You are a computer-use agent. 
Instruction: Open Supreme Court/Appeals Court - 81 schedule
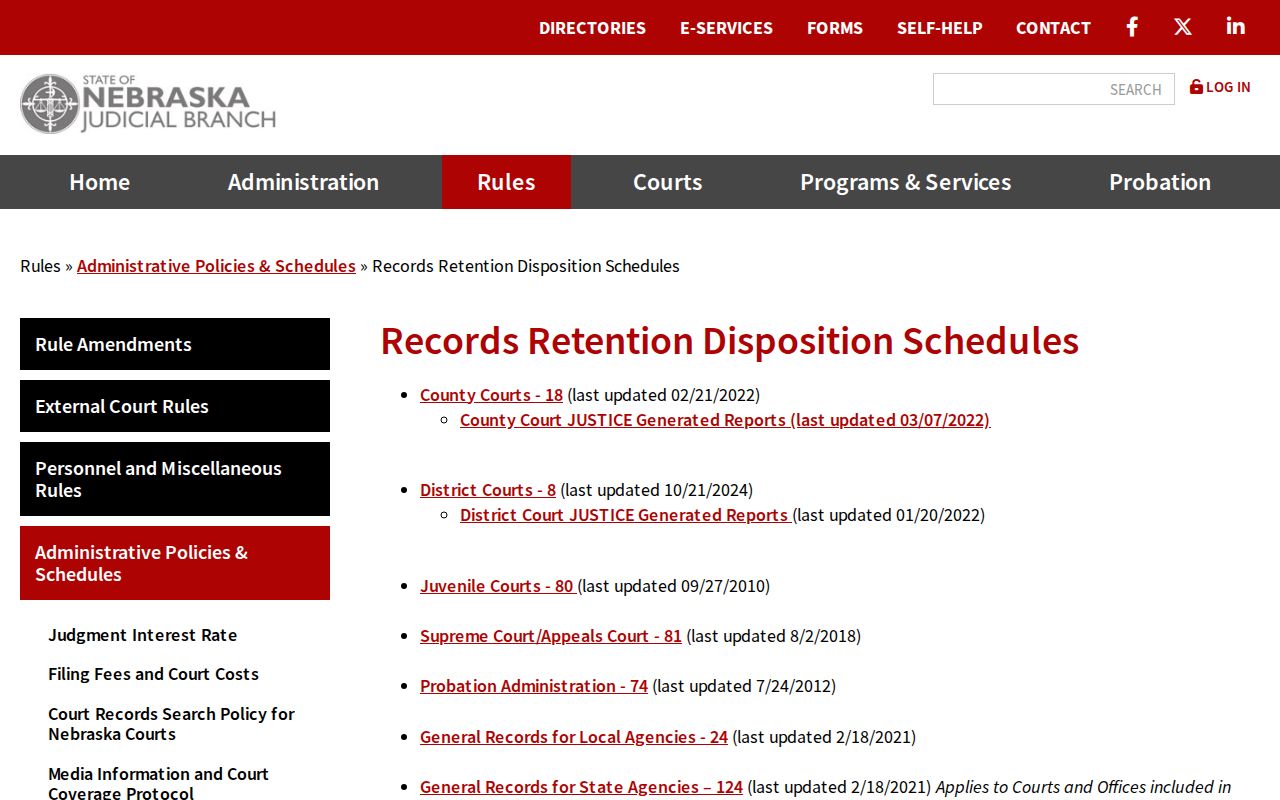coord(551,636)
